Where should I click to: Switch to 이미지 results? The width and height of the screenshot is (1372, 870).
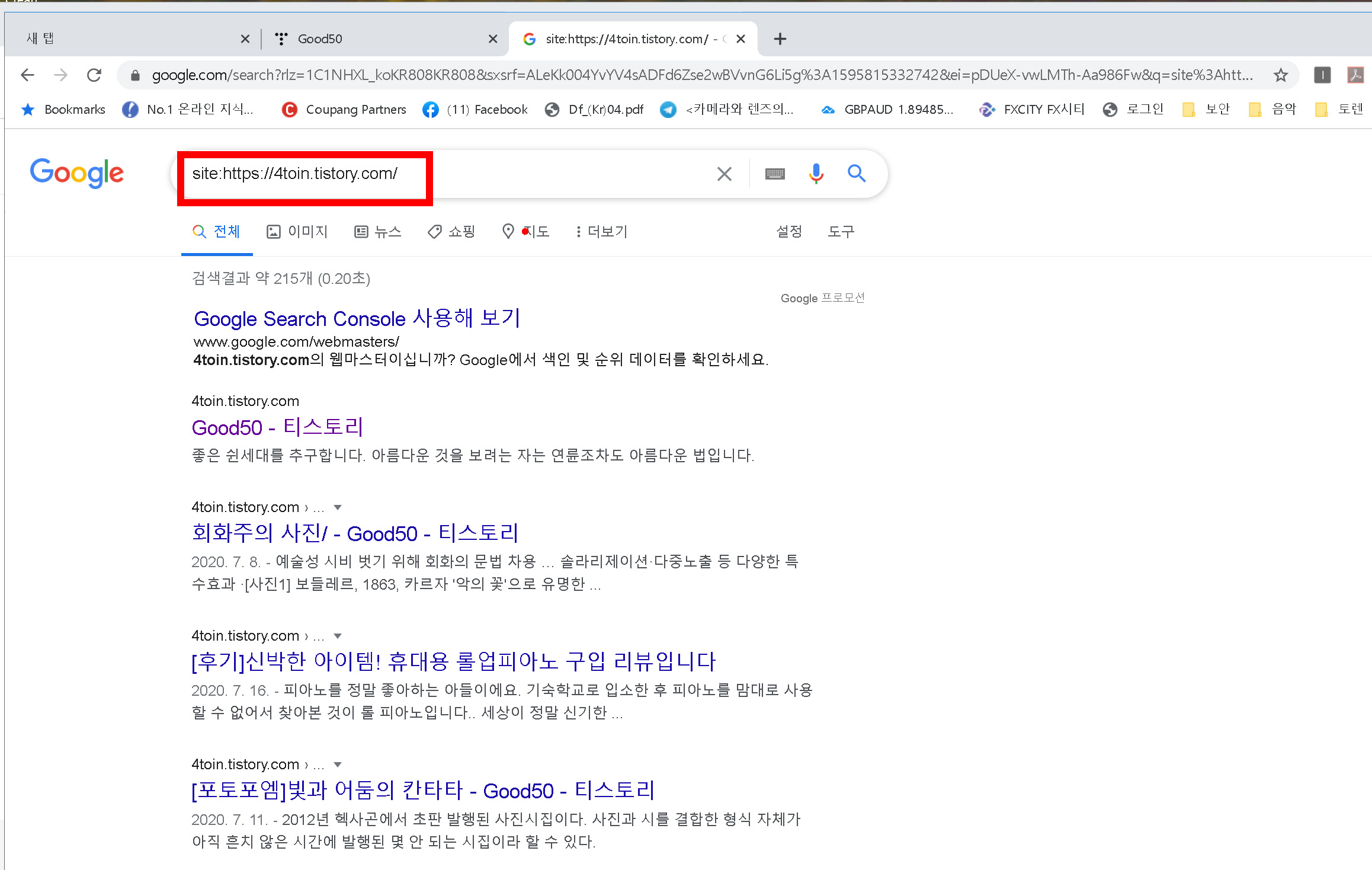[297, 232]
